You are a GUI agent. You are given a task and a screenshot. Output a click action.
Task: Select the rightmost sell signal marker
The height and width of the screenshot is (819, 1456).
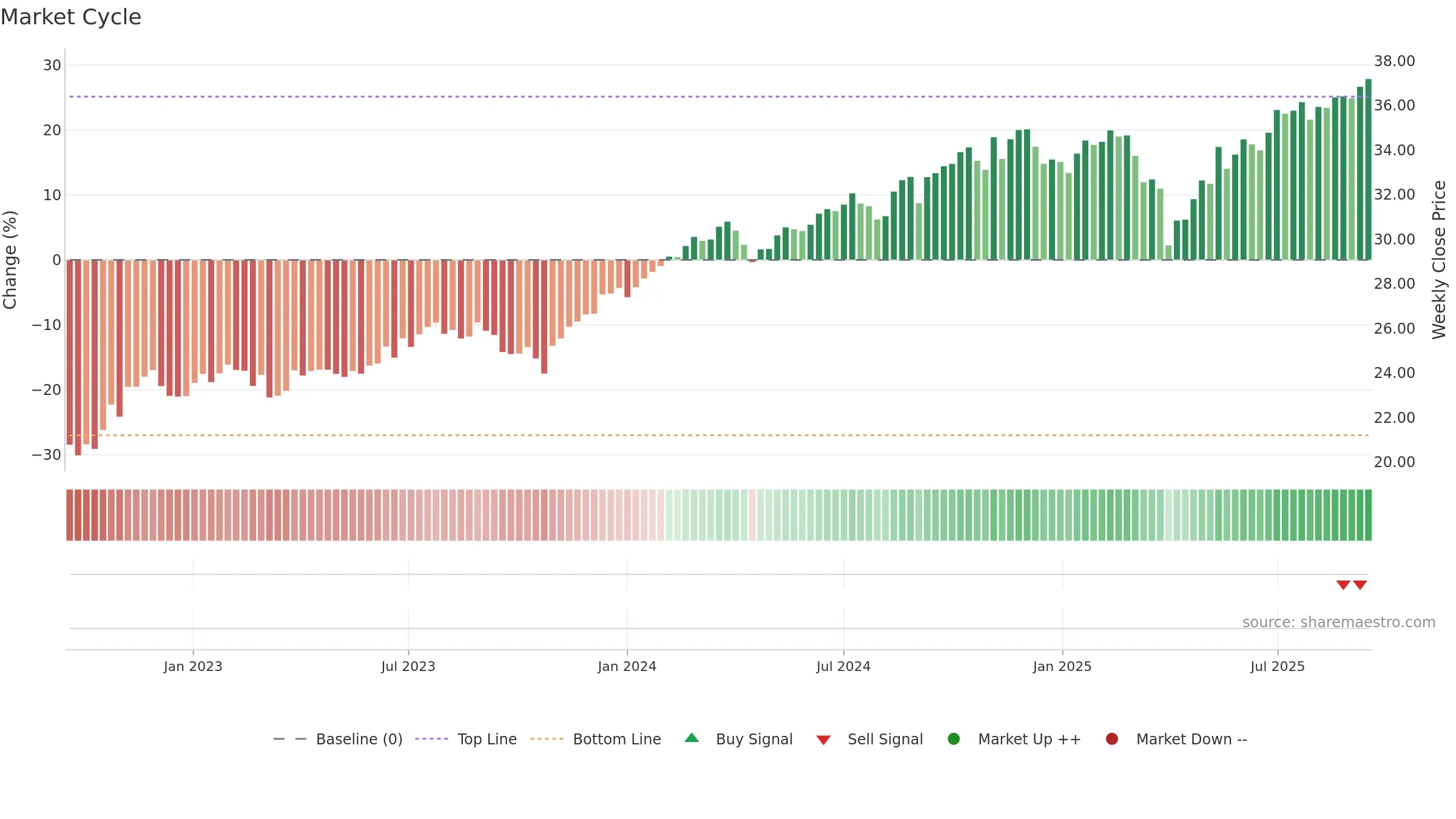point(1360,585)
